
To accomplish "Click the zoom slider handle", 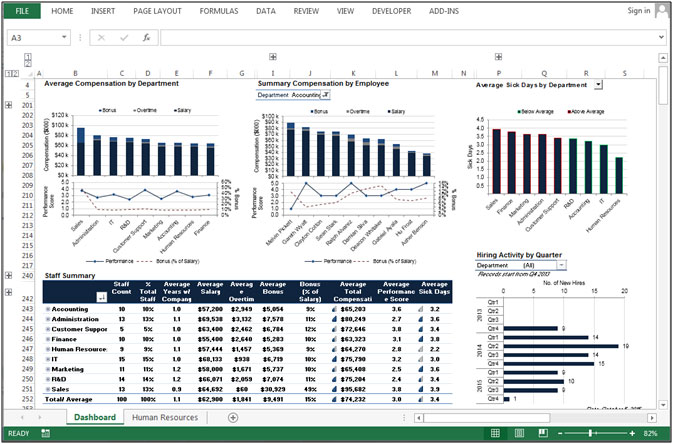I will coord(591,433).
